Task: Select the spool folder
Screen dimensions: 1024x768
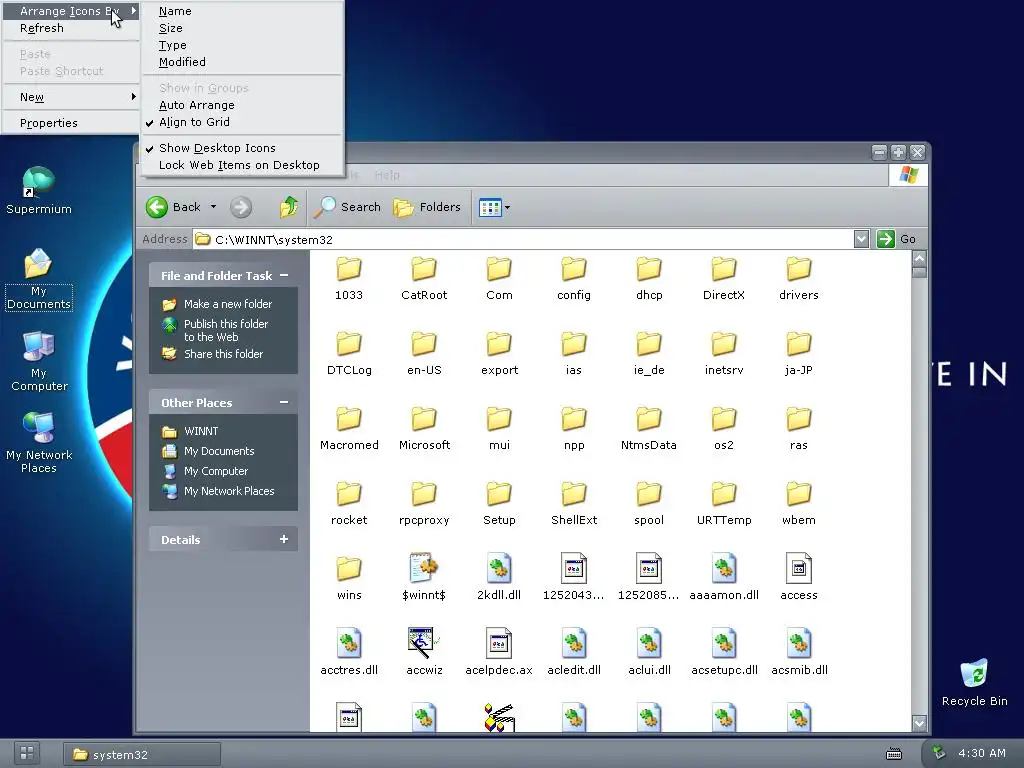Action: (648, 504)
